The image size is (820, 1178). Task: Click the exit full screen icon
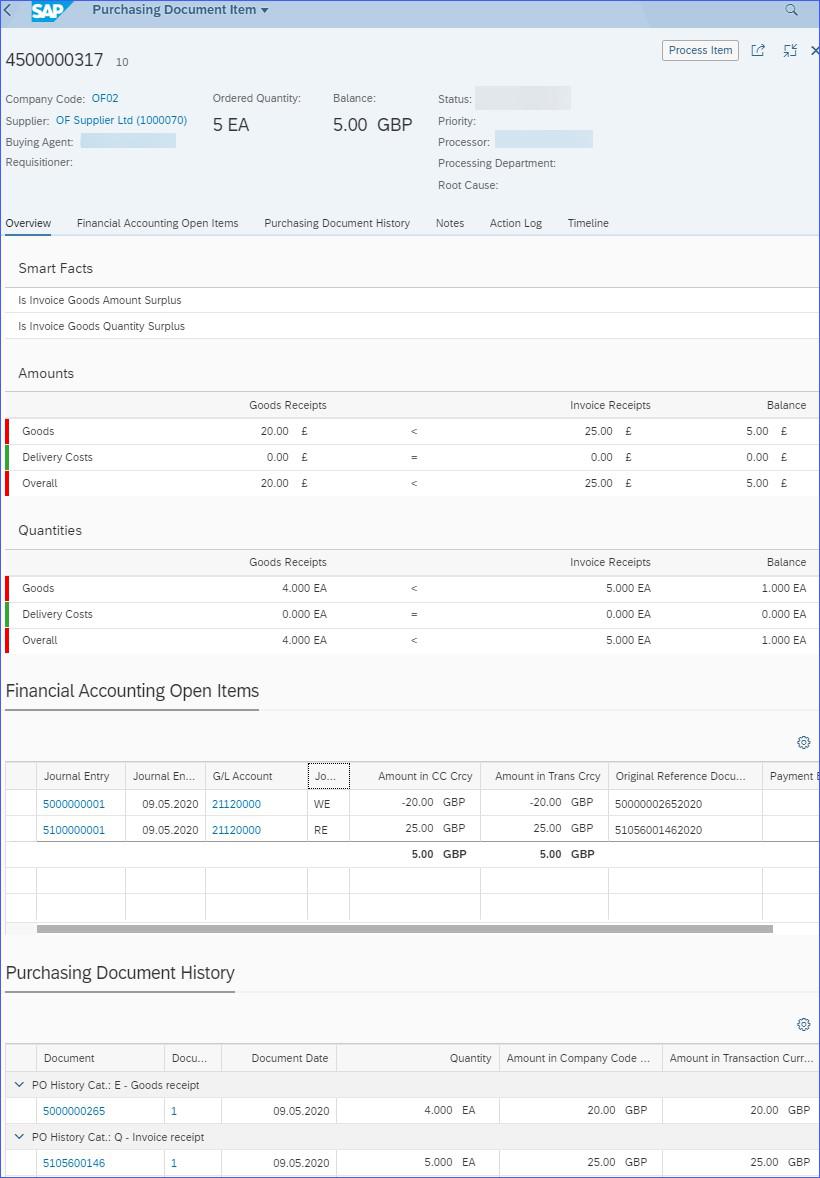(x=789, y=50)
